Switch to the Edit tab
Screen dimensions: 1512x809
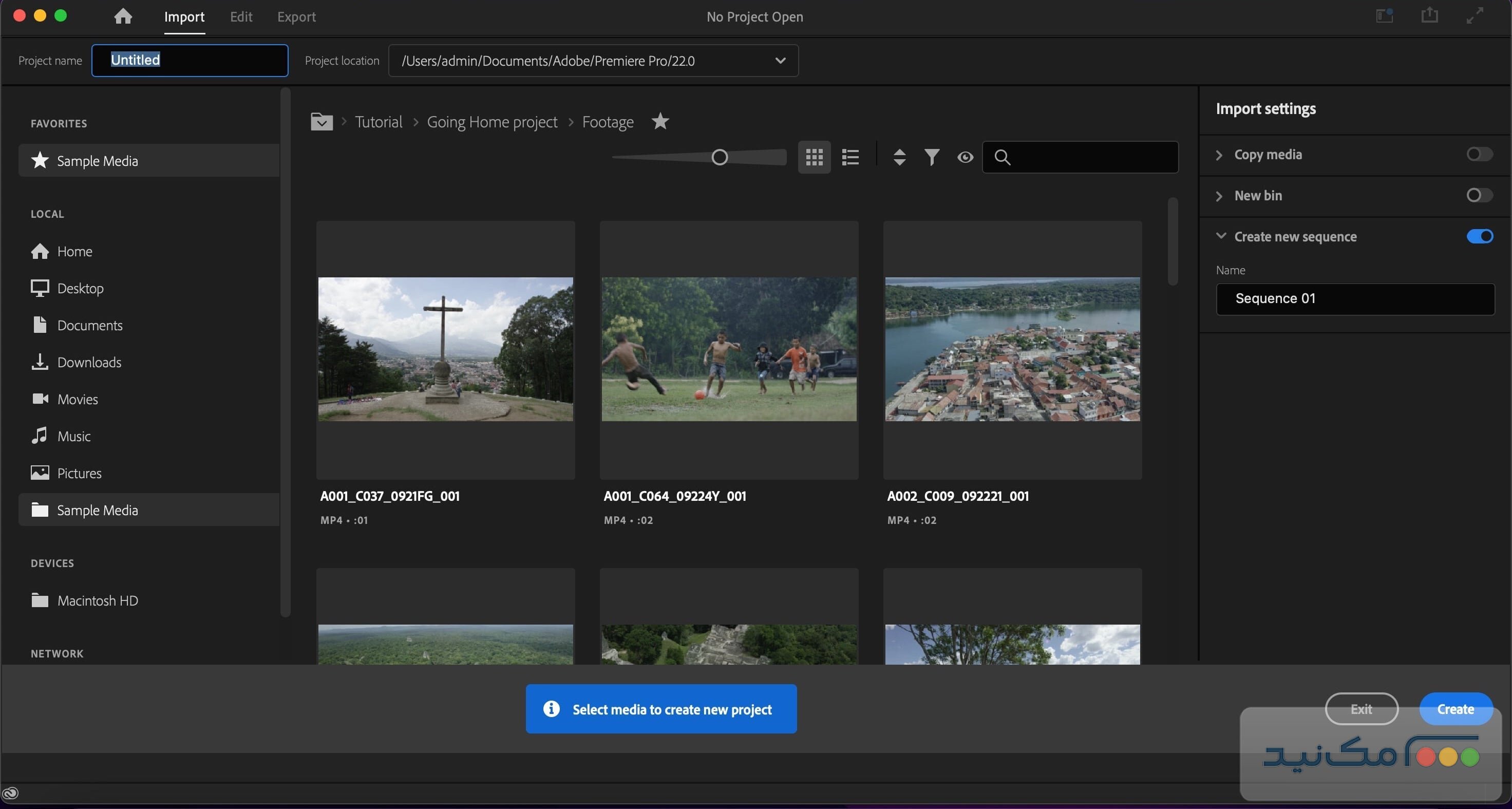tap(241, 16)
